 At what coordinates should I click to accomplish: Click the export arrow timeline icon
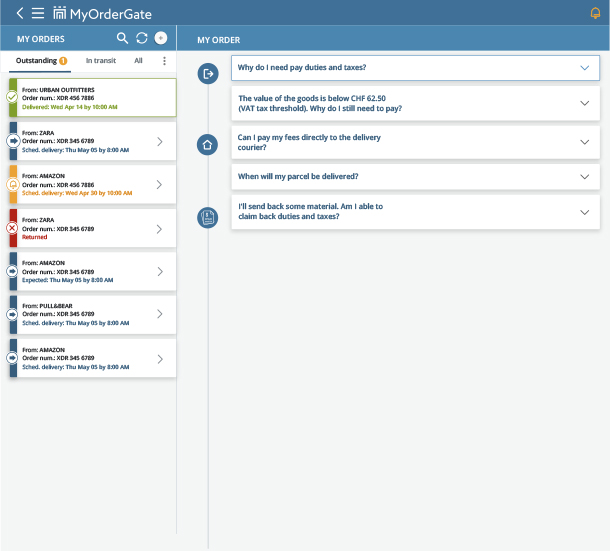tap(208, 73)
